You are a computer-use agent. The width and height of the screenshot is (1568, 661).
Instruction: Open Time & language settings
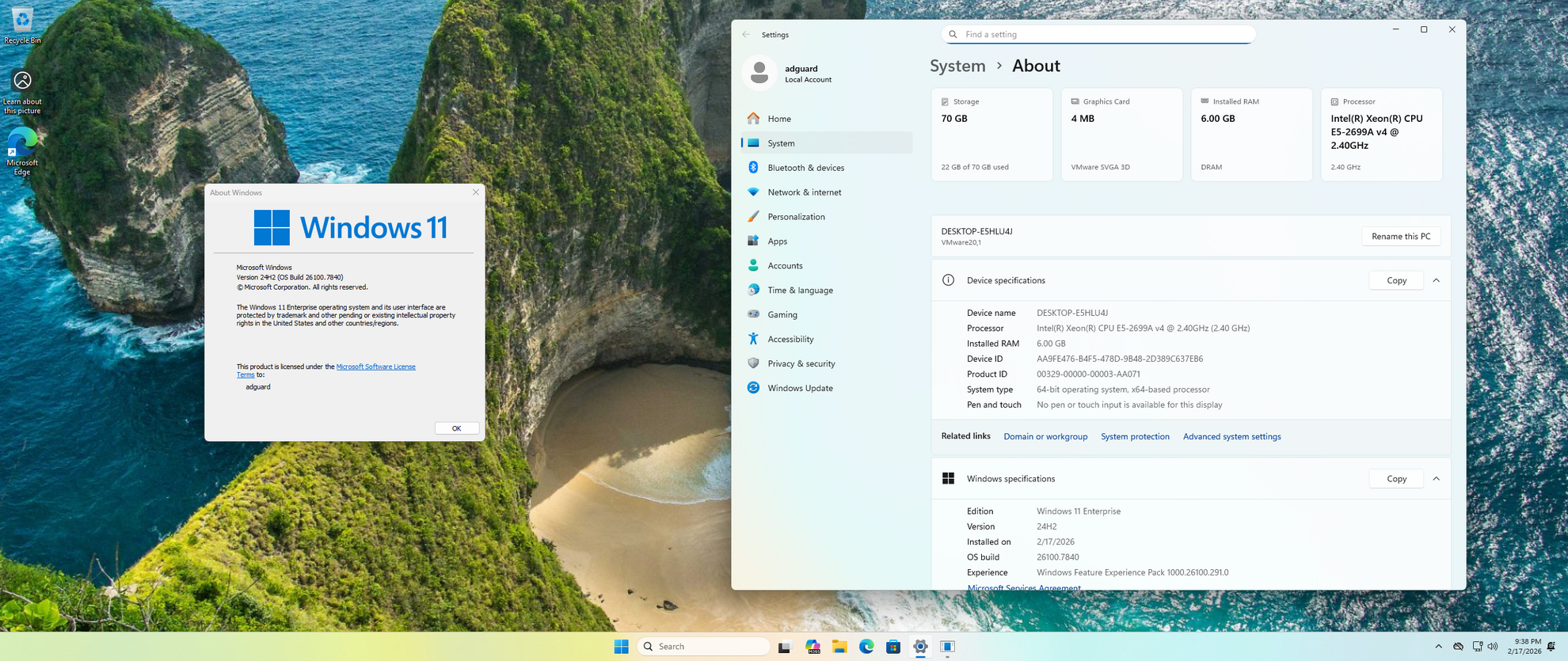800,290
